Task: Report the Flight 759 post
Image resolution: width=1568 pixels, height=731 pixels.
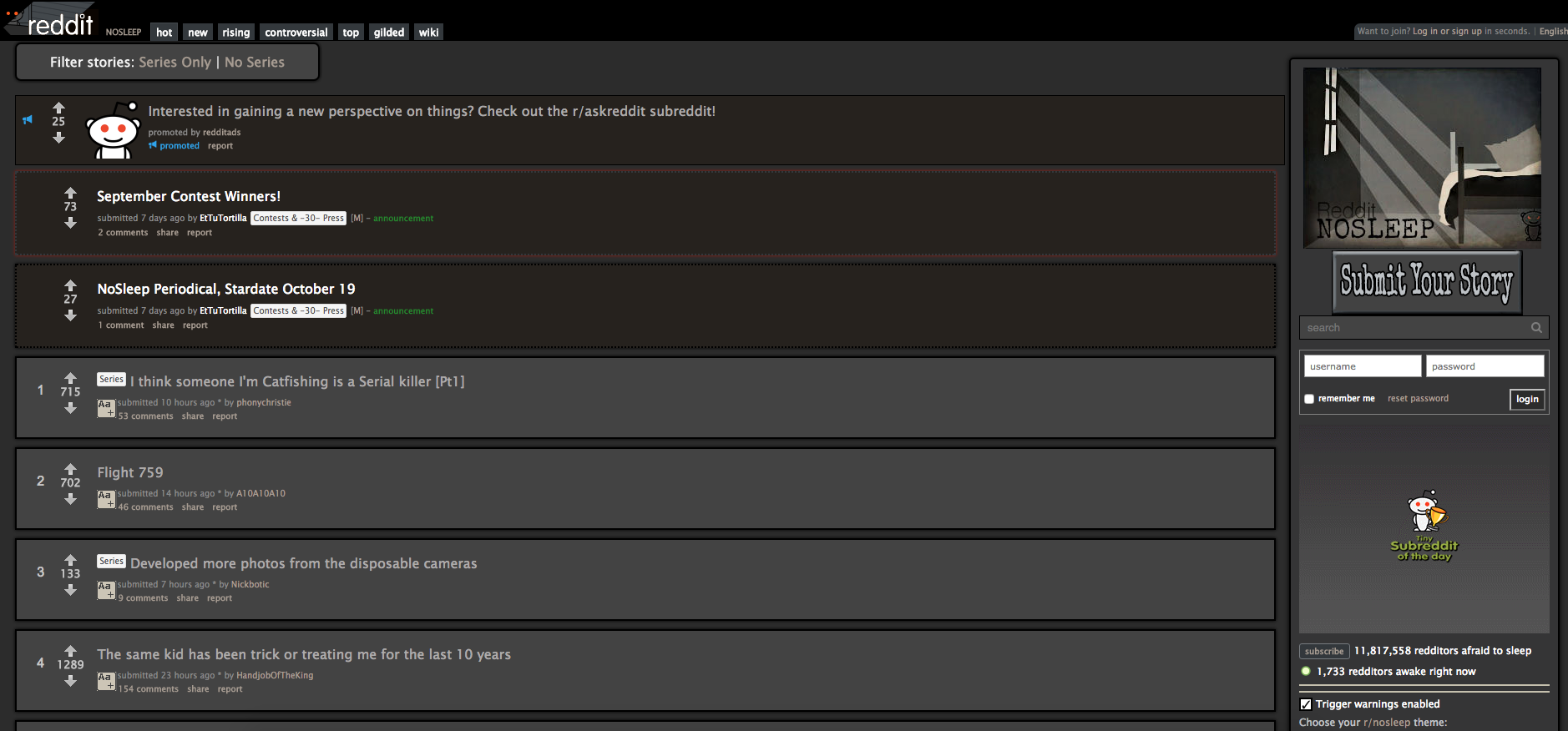Action: point(225,507)
